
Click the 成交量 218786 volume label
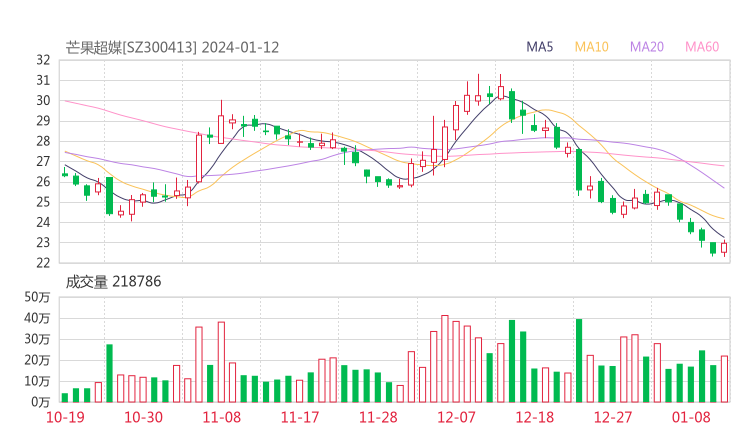(x=113, y=282)
